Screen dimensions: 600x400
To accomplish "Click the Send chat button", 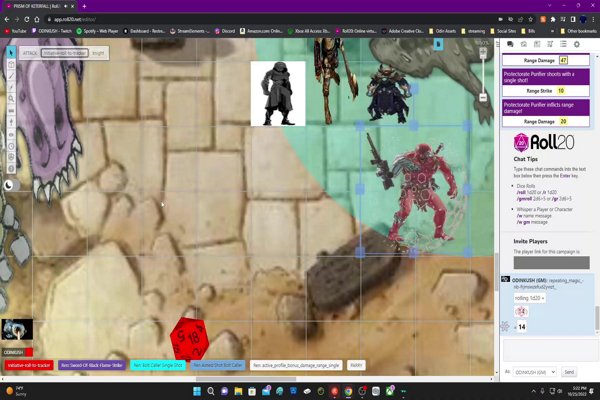I will point(569,372).
